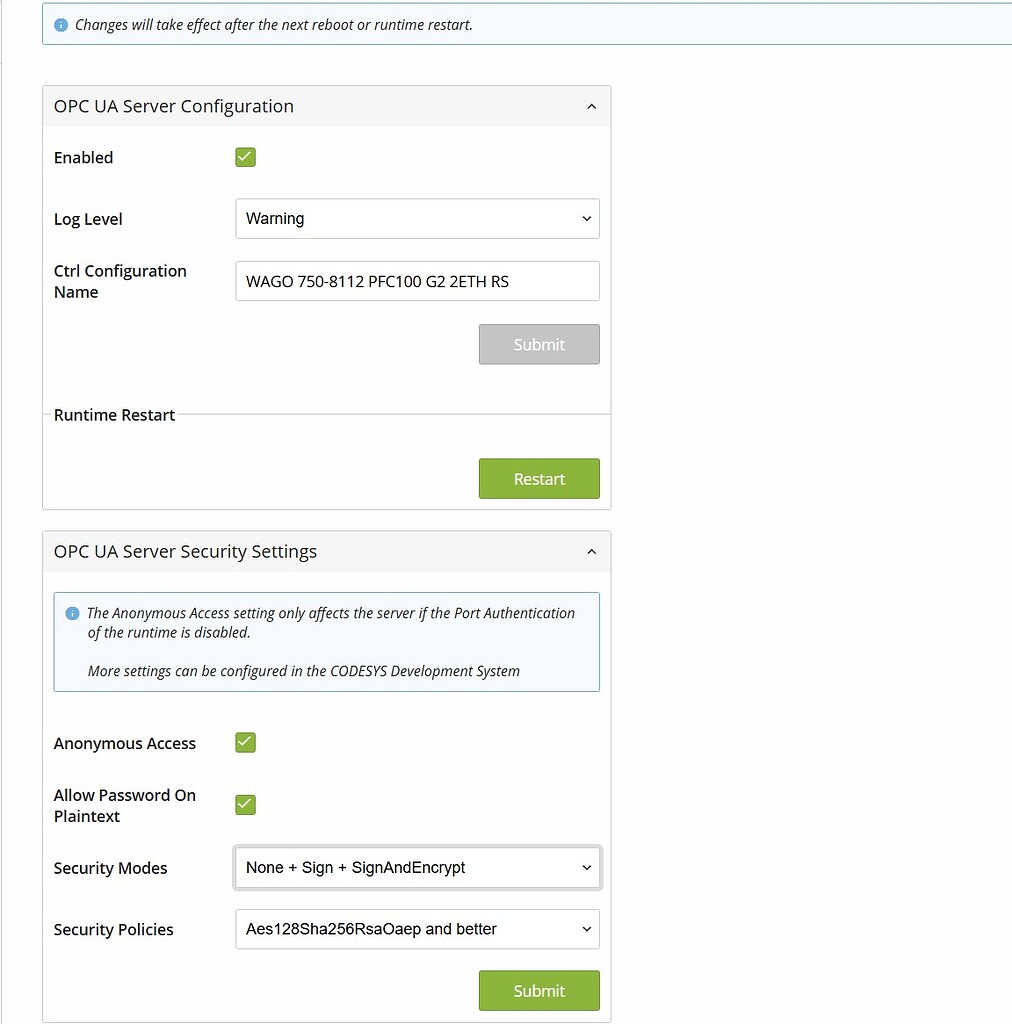Screen dimensions: 1012x1024
Task: Edit the Ctrl Configuration Name field
Action: pos(417,281)
